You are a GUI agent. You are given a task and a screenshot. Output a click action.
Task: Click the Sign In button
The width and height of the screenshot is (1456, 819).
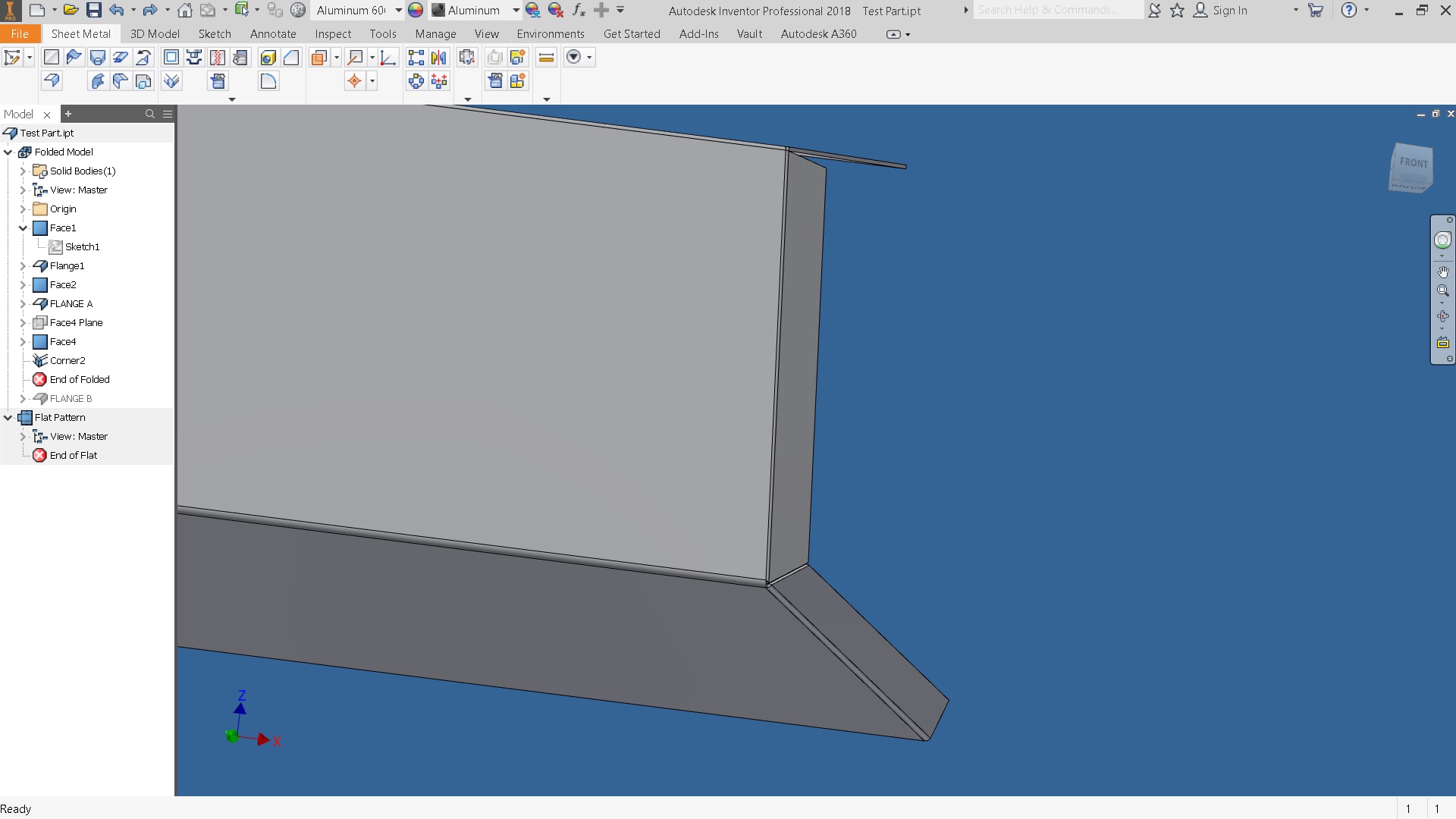(1229, 11)
